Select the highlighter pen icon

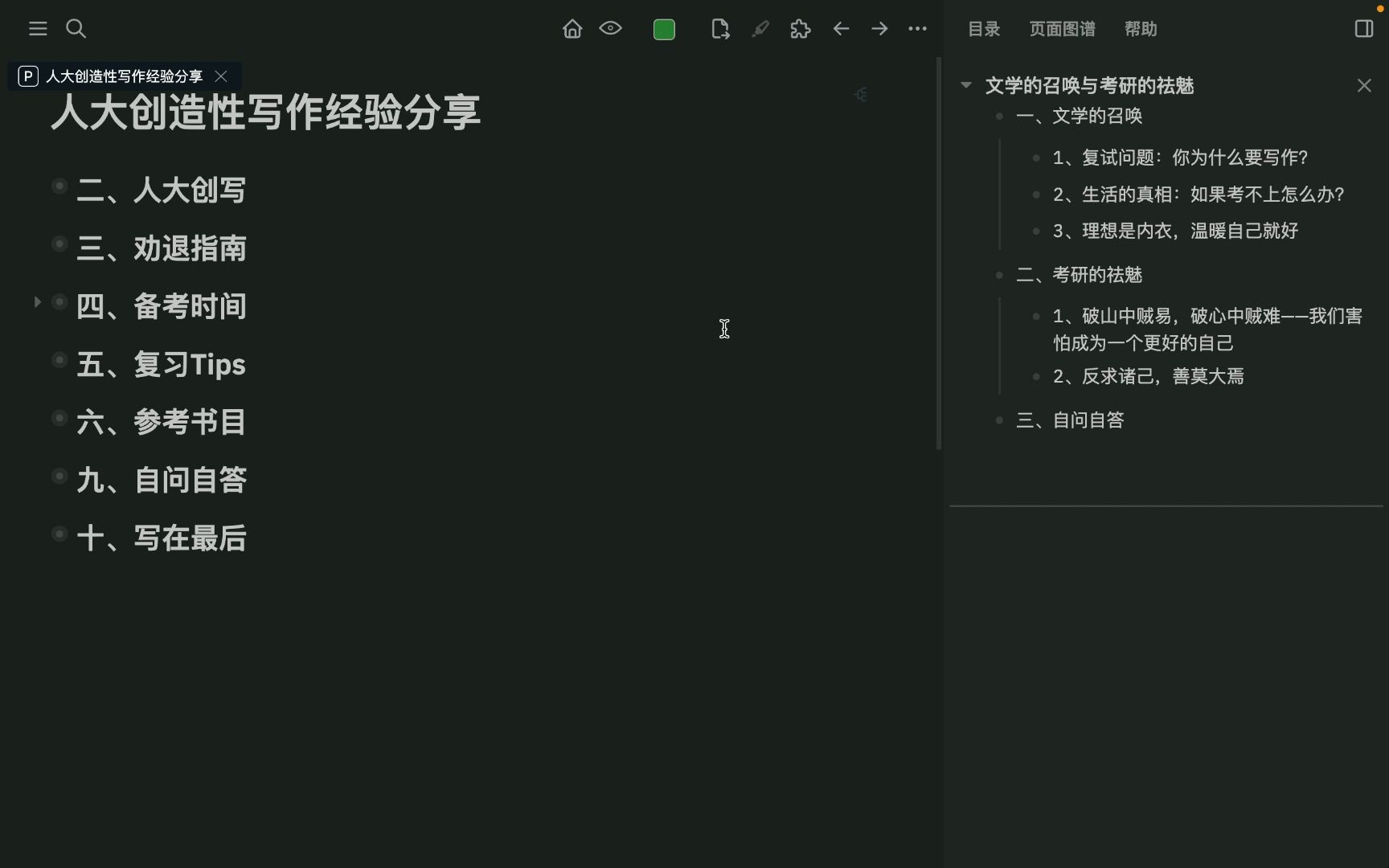tap(760, 29)
